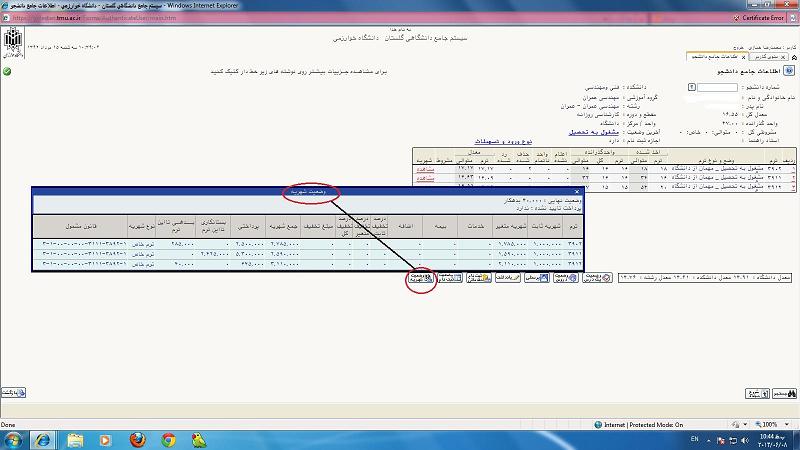This screenshot has width=800, height=450.
Task: Click in the شماره دانشجو input field
Action: coord(717,88)
